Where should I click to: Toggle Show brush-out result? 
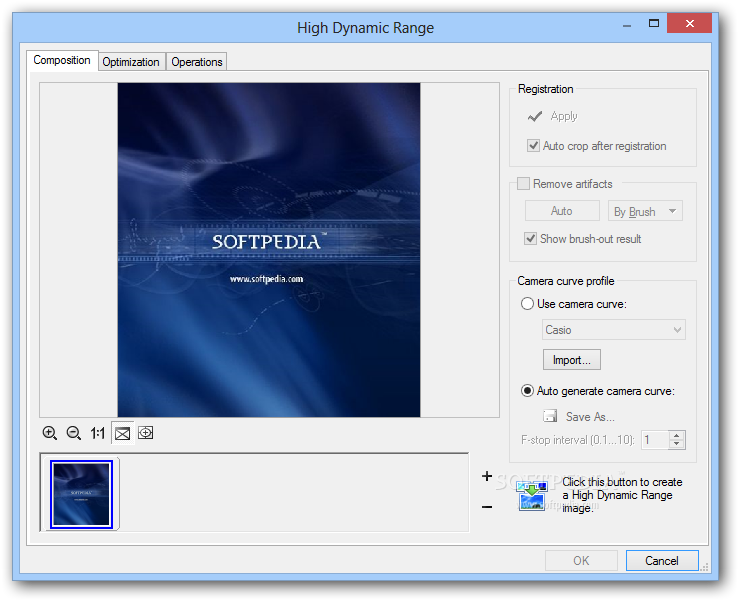click(530, 239)
